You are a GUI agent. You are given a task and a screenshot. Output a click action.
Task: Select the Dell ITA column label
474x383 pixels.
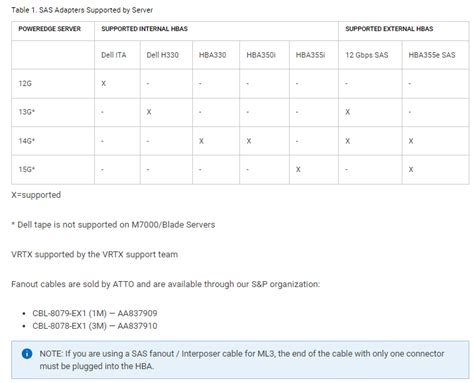click(114, 55)
